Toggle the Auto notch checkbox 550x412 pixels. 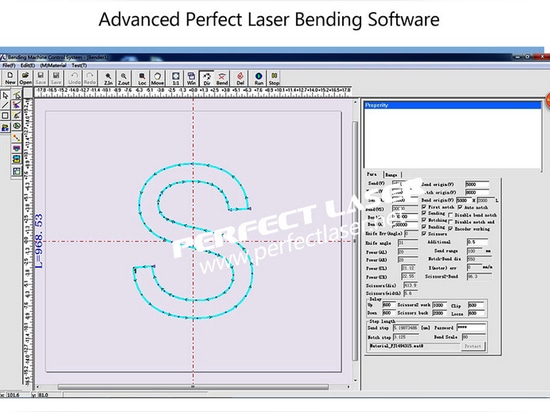460,207
